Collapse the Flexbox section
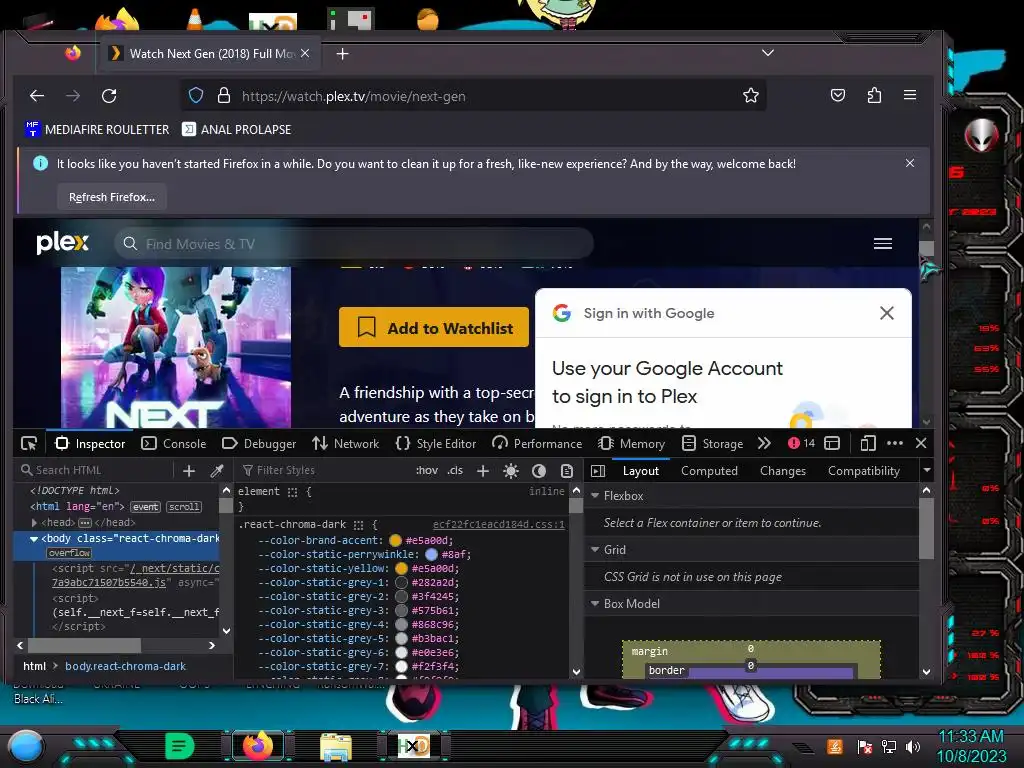Image resolution: width=1024 pixels, height=768 pixels. [x=595, y=496]
